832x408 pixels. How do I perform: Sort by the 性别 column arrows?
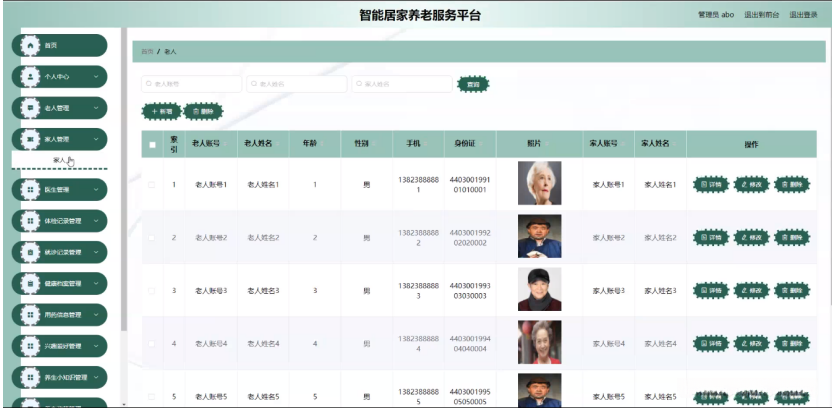tap(375, 144)
